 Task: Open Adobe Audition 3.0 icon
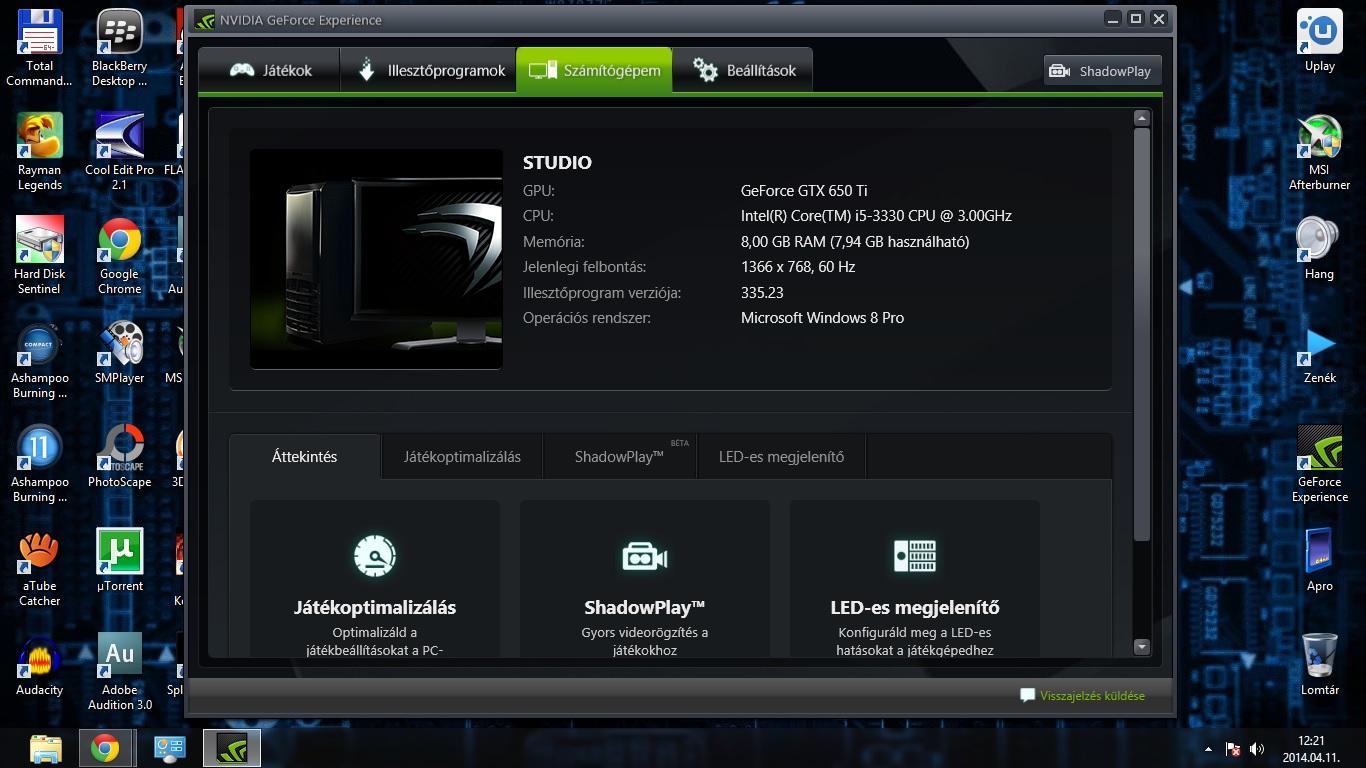pos(119,672)
